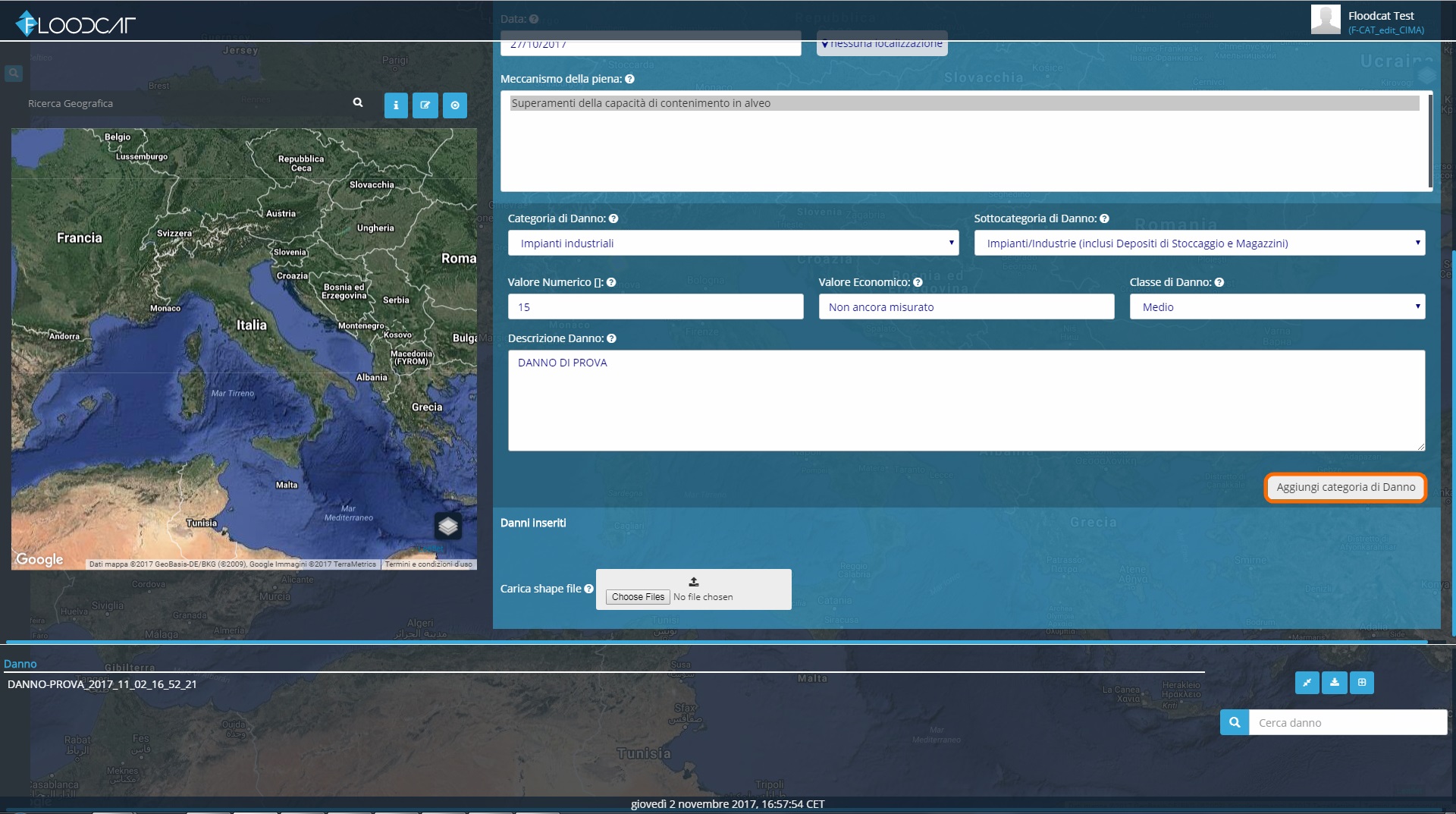Screen dimensions: 1456x814
Task: Show help for Carica shape file
Action: click(588, 589)
